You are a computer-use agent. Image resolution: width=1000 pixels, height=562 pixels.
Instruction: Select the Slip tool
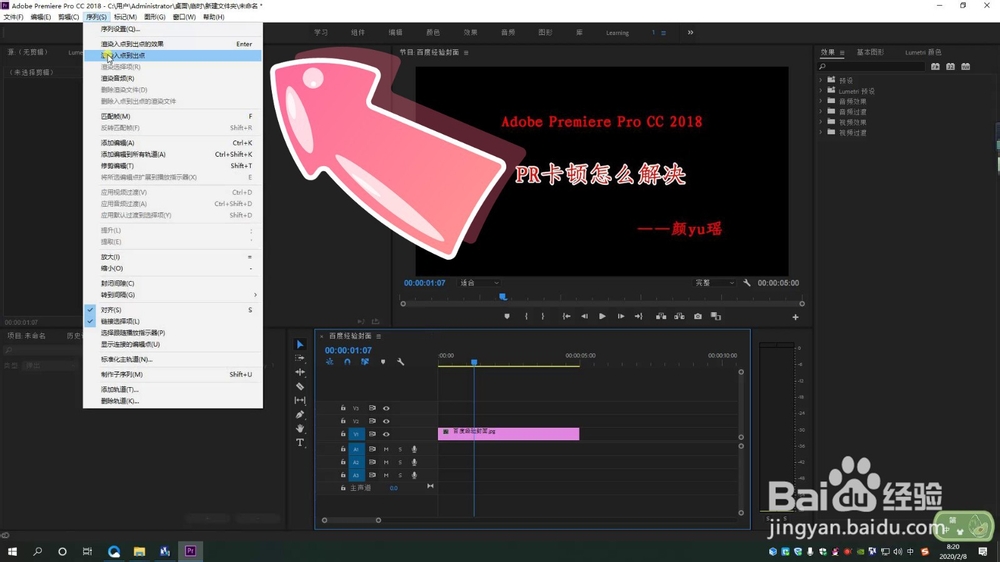pyautogui.click(x=300, y=400)
